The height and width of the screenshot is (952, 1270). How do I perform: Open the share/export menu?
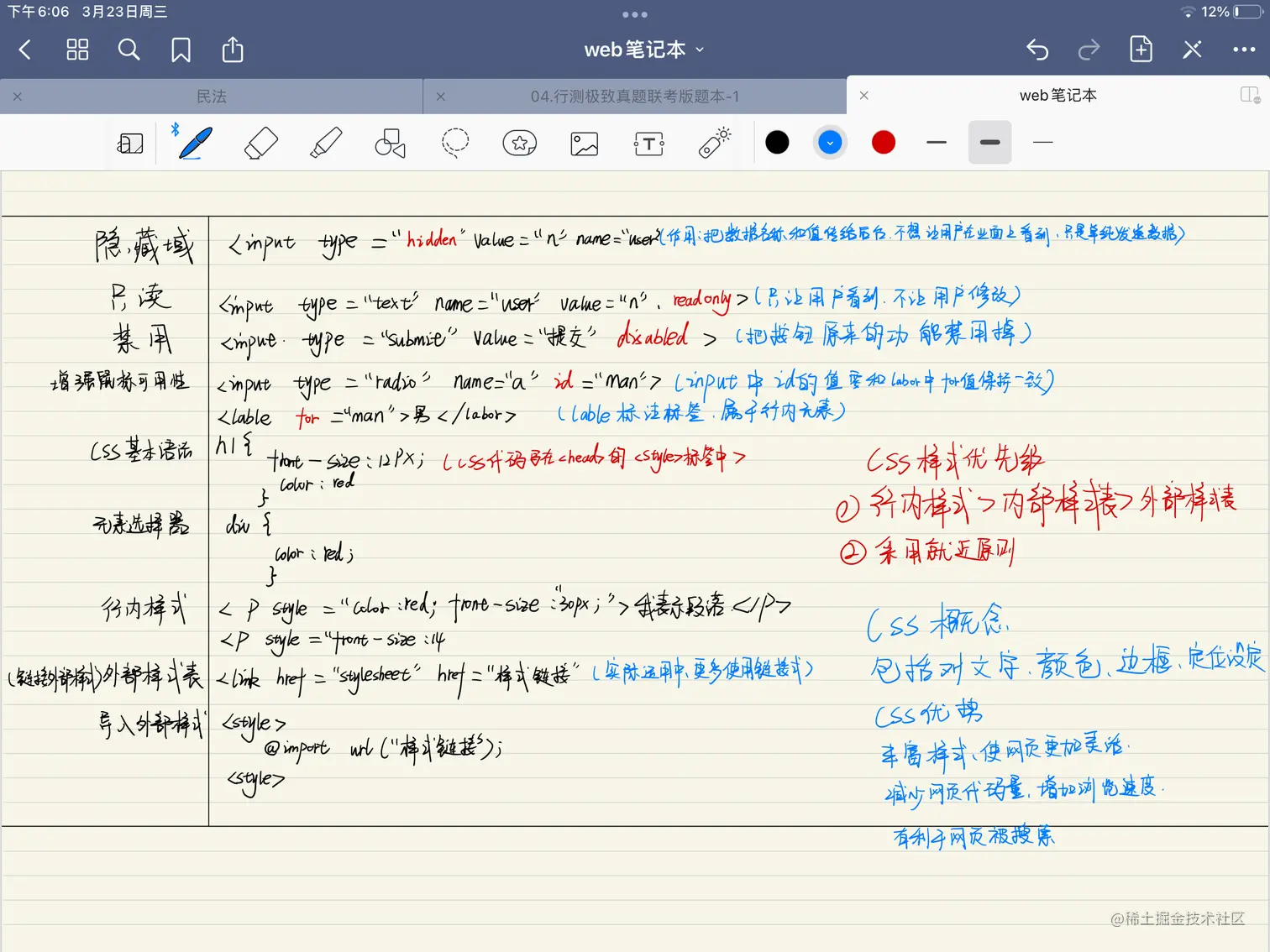pyautogui.click(x=233, y=50)
